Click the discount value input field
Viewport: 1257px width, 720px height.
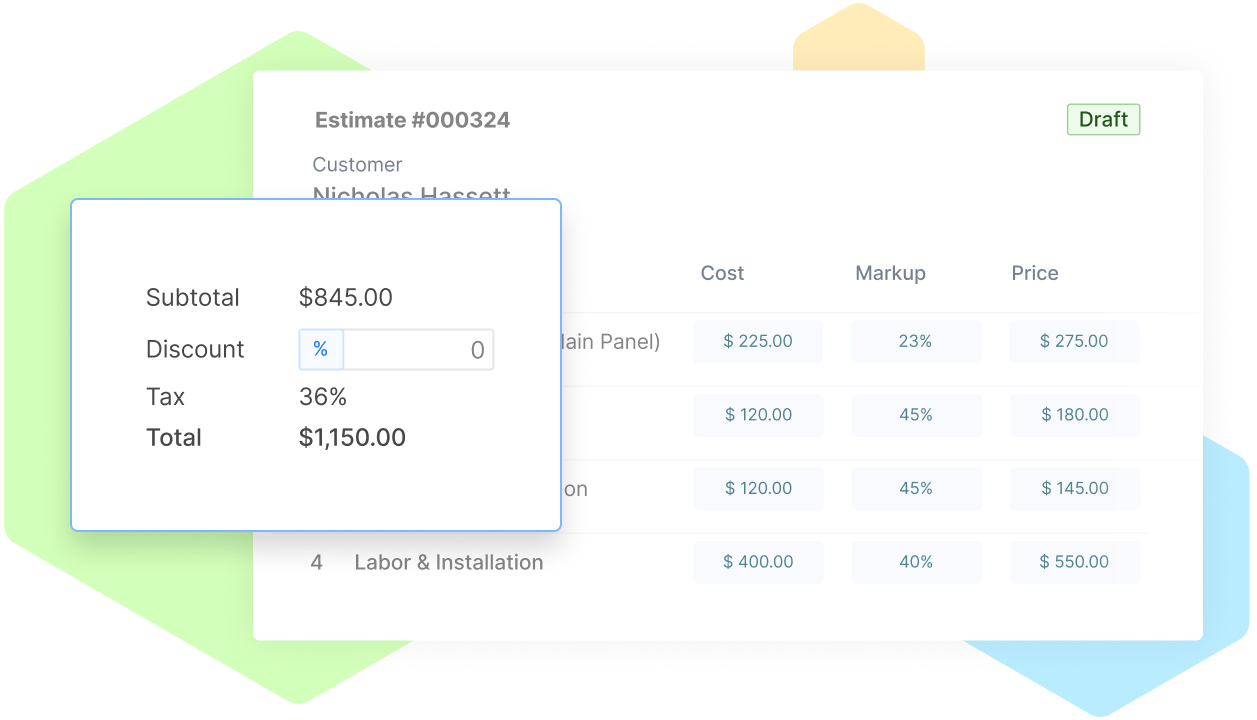coord(420,349)
